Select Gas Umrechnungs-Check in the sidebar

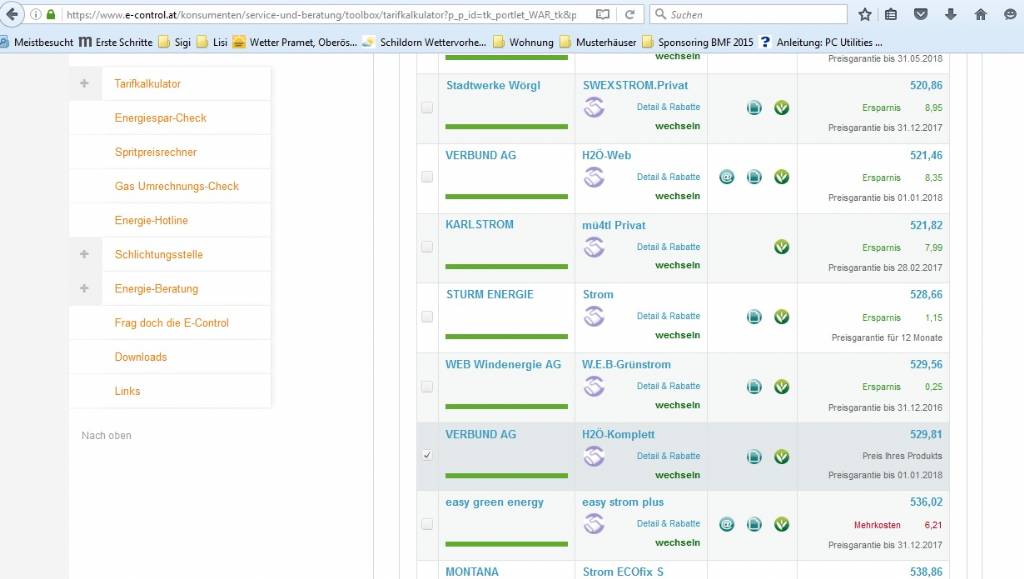pyautogui.click(x=177, y=186)
